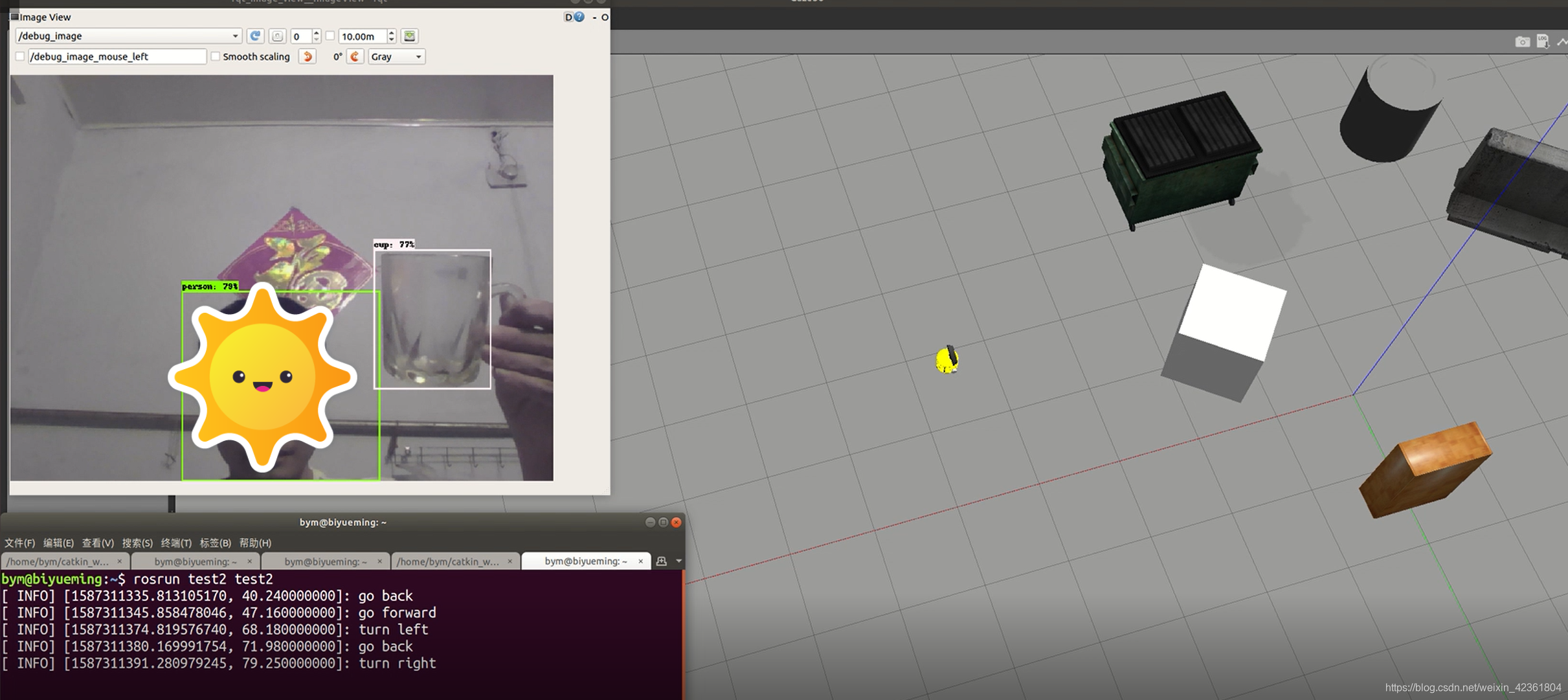Switch to the second bym@biyueming terminal tab
The image size is (1568, 700).
[195, 561]
